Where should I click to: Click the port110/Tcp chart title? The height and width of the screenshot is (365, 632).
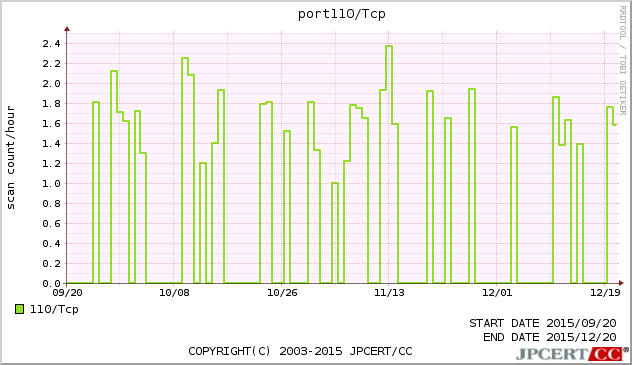coord(341,14)
